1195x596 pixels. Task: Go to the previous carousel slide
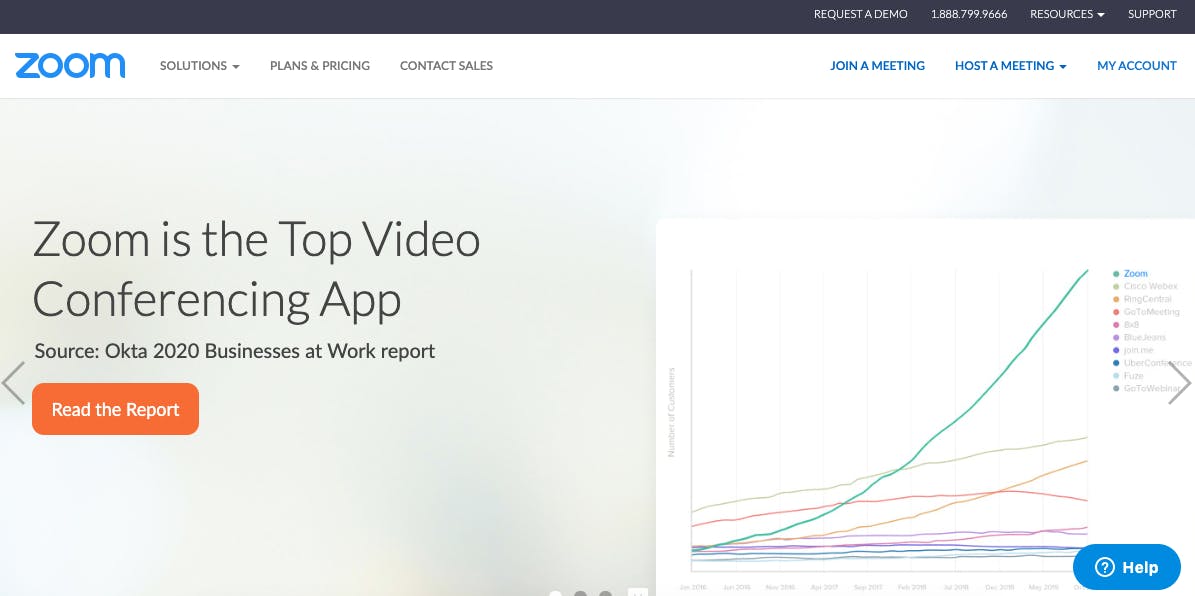point(13,383)
